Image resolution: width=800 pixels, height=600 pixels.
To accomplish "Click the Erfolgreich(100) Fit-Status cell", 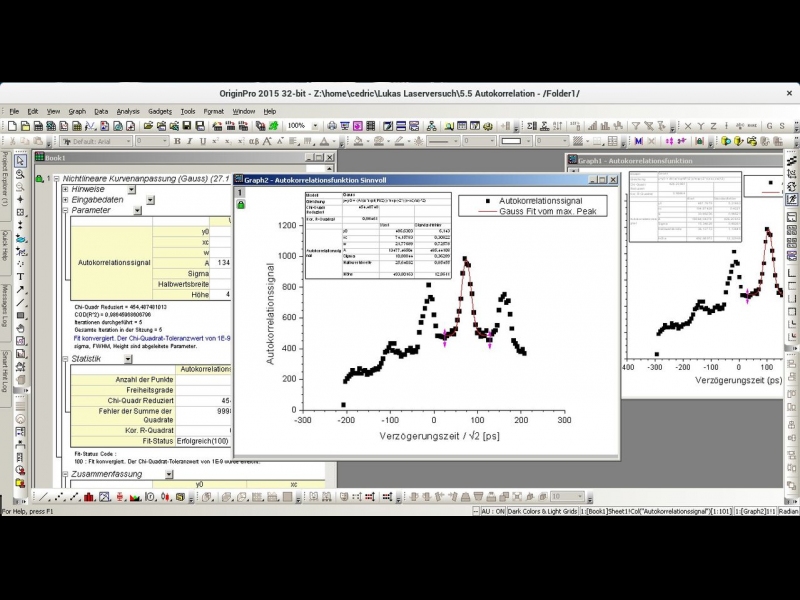I will click(202, 441).
